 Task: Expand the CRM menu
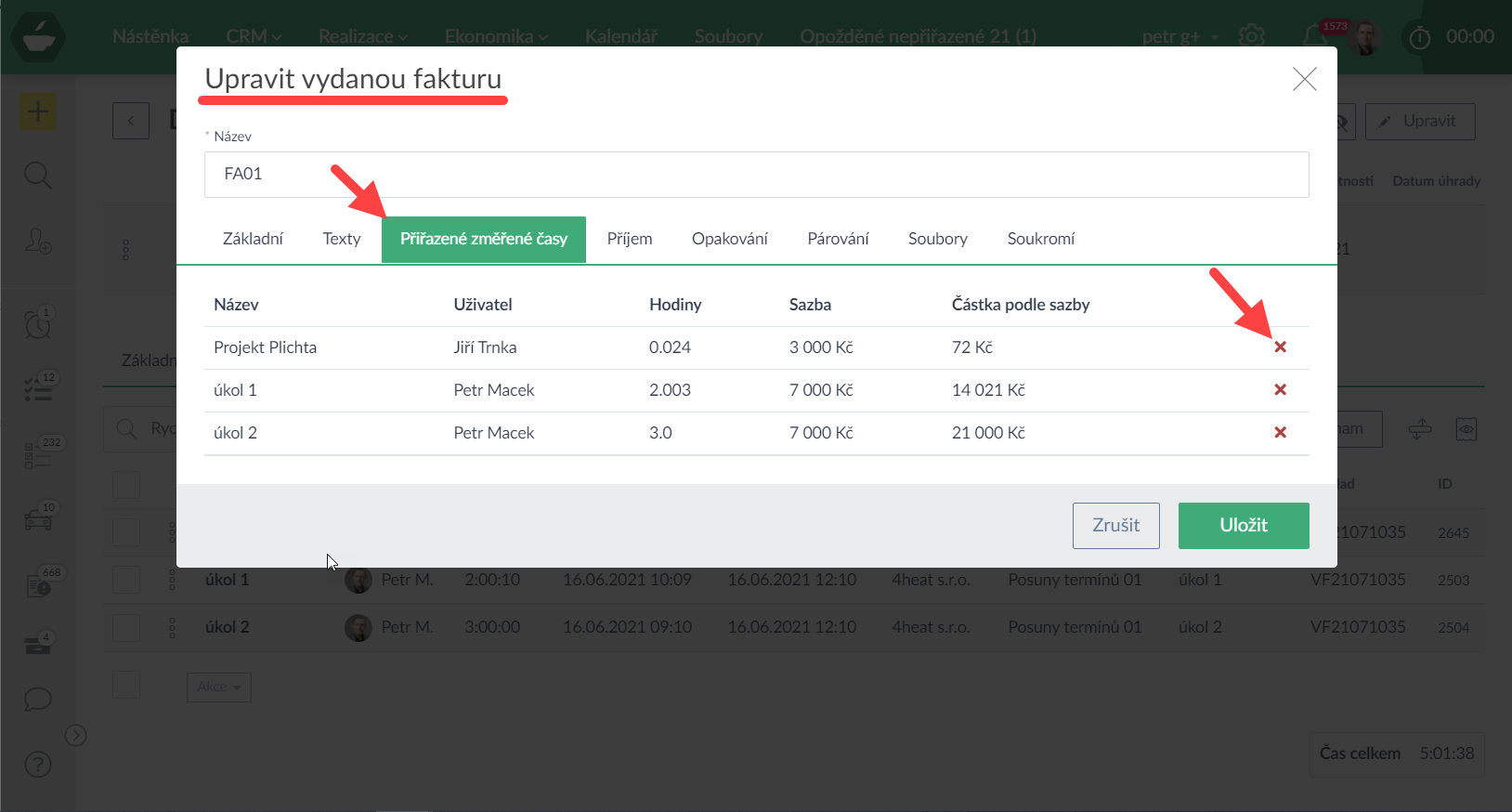point(253,36)
